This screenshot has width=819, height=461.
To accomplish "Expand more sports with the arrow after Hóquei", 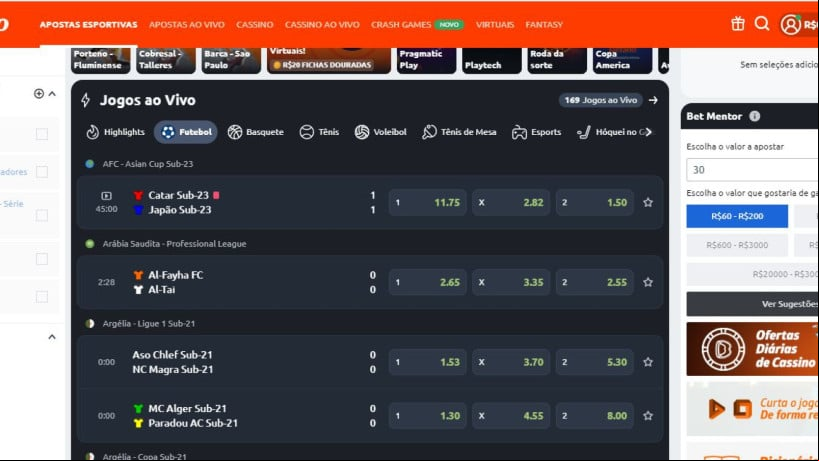I will [x=649, y=132].
